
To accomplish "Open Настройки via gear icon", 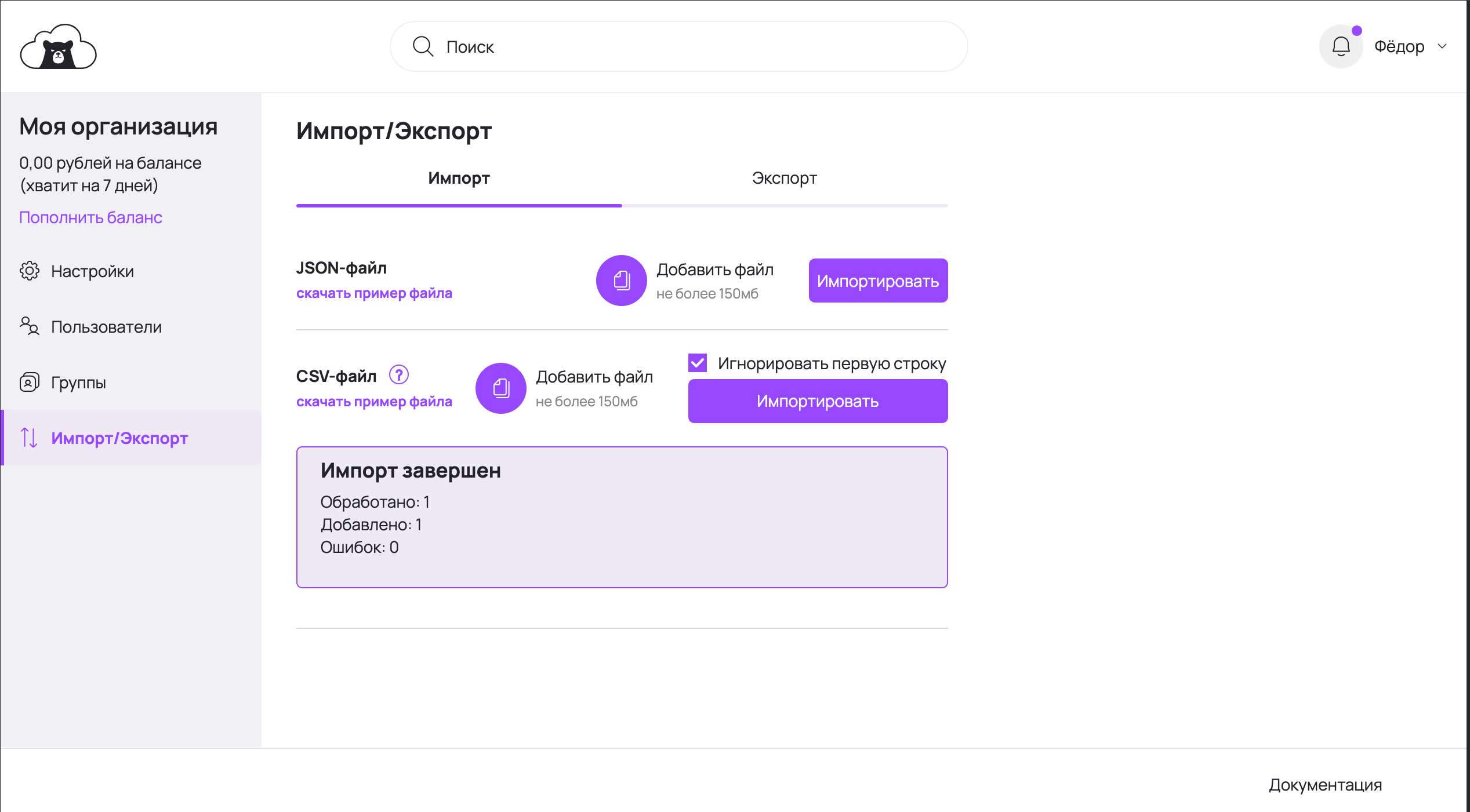I will click(30, 271).
